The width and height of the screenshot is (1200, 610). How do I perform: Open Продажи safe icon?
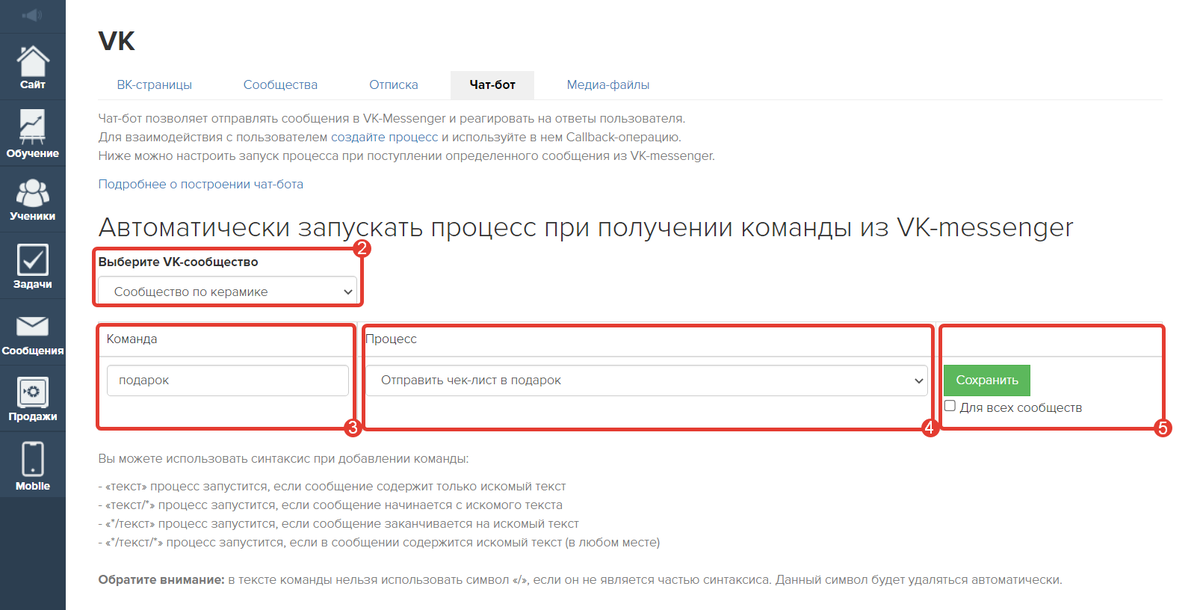(x=32, y=397)
